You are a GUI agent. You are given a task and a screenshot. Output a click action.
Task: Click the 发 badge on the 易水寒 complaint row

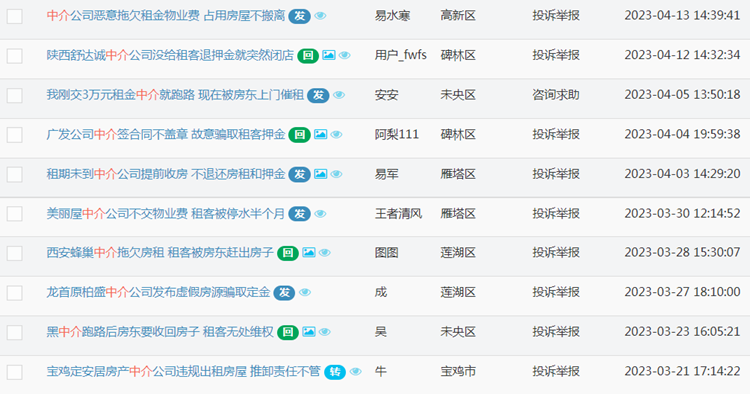pos(299,16)
